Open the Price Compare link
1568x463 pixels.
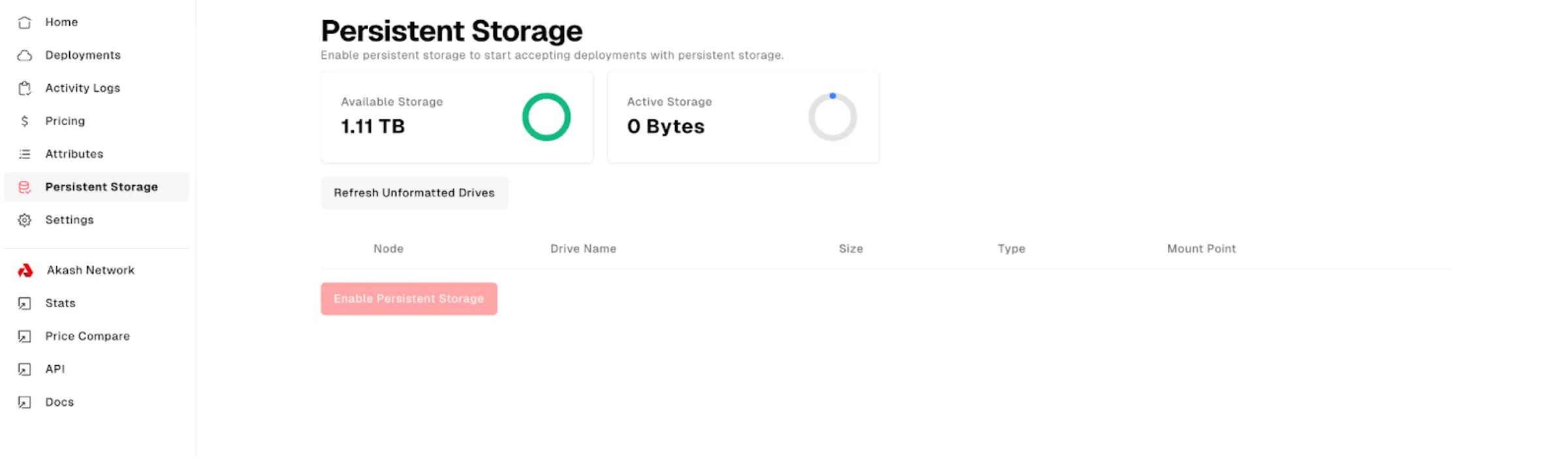[87, 336]
